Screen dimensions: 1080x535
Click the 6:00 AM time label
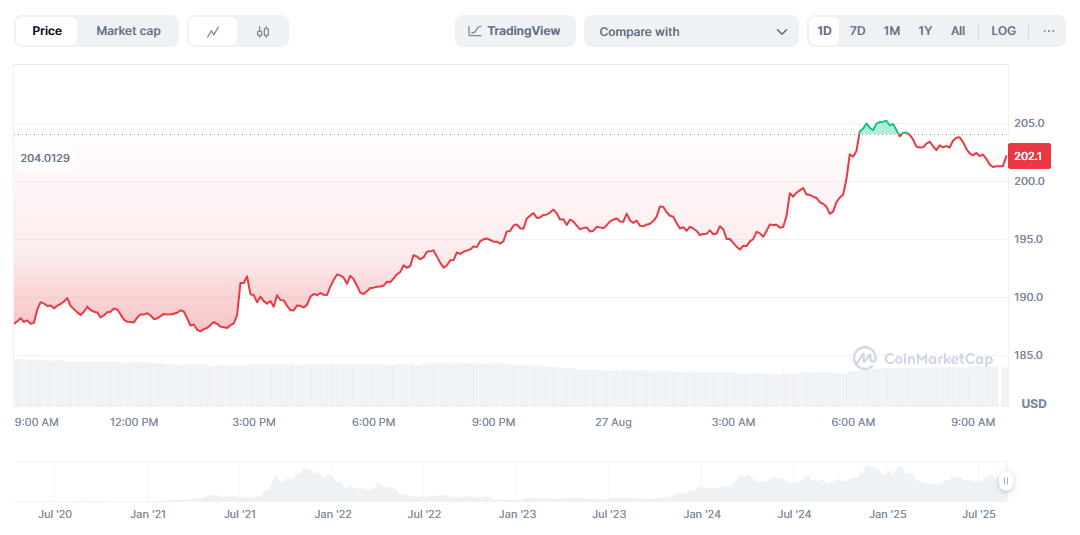pos(853,422)
